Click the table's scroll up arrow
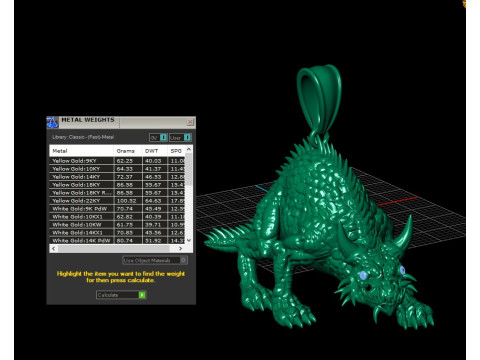 tap(189, 149)
